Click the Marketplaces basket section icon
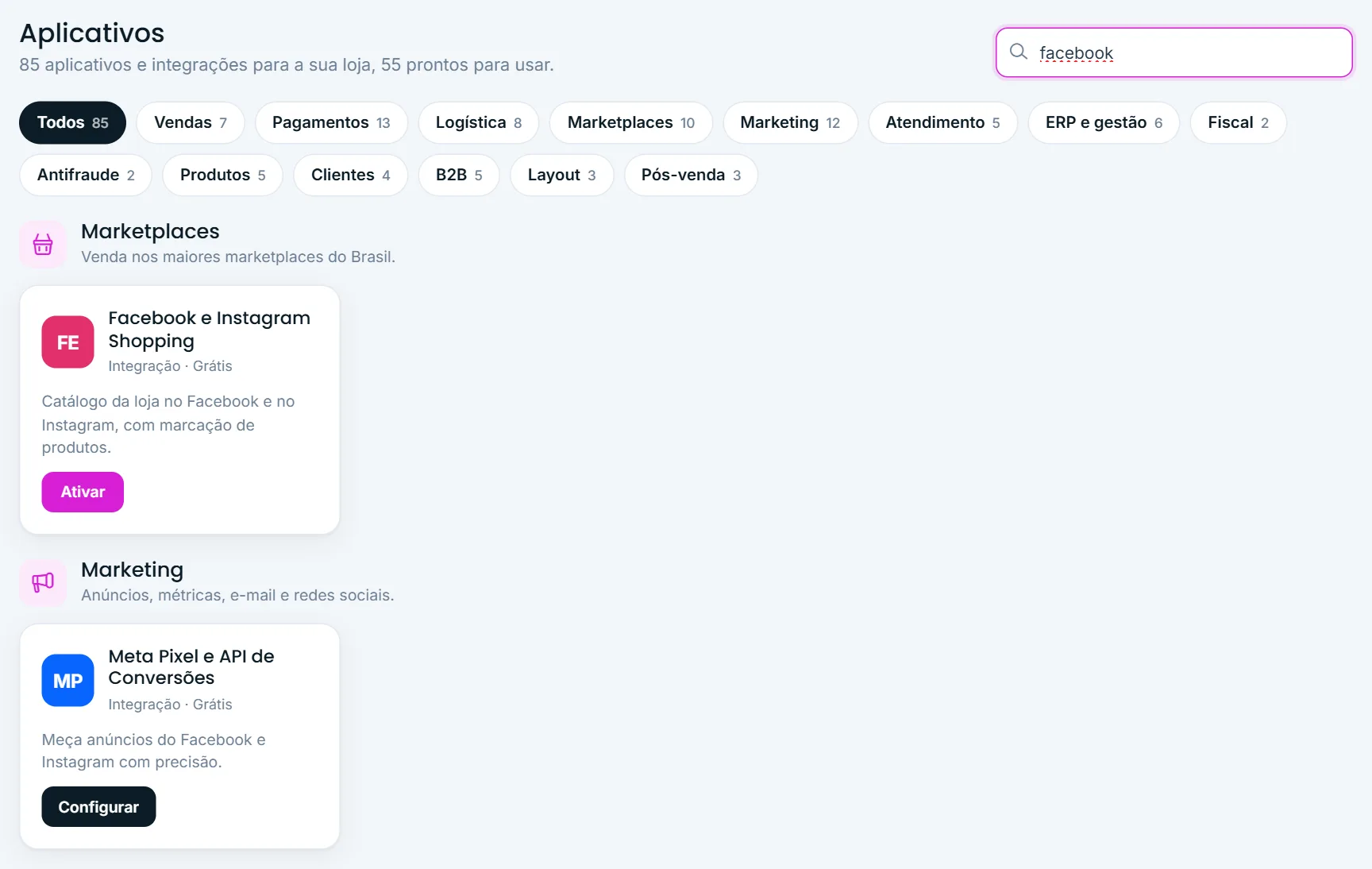The width and height of the screenshot is (1372, 869). [x=43, y=244]
